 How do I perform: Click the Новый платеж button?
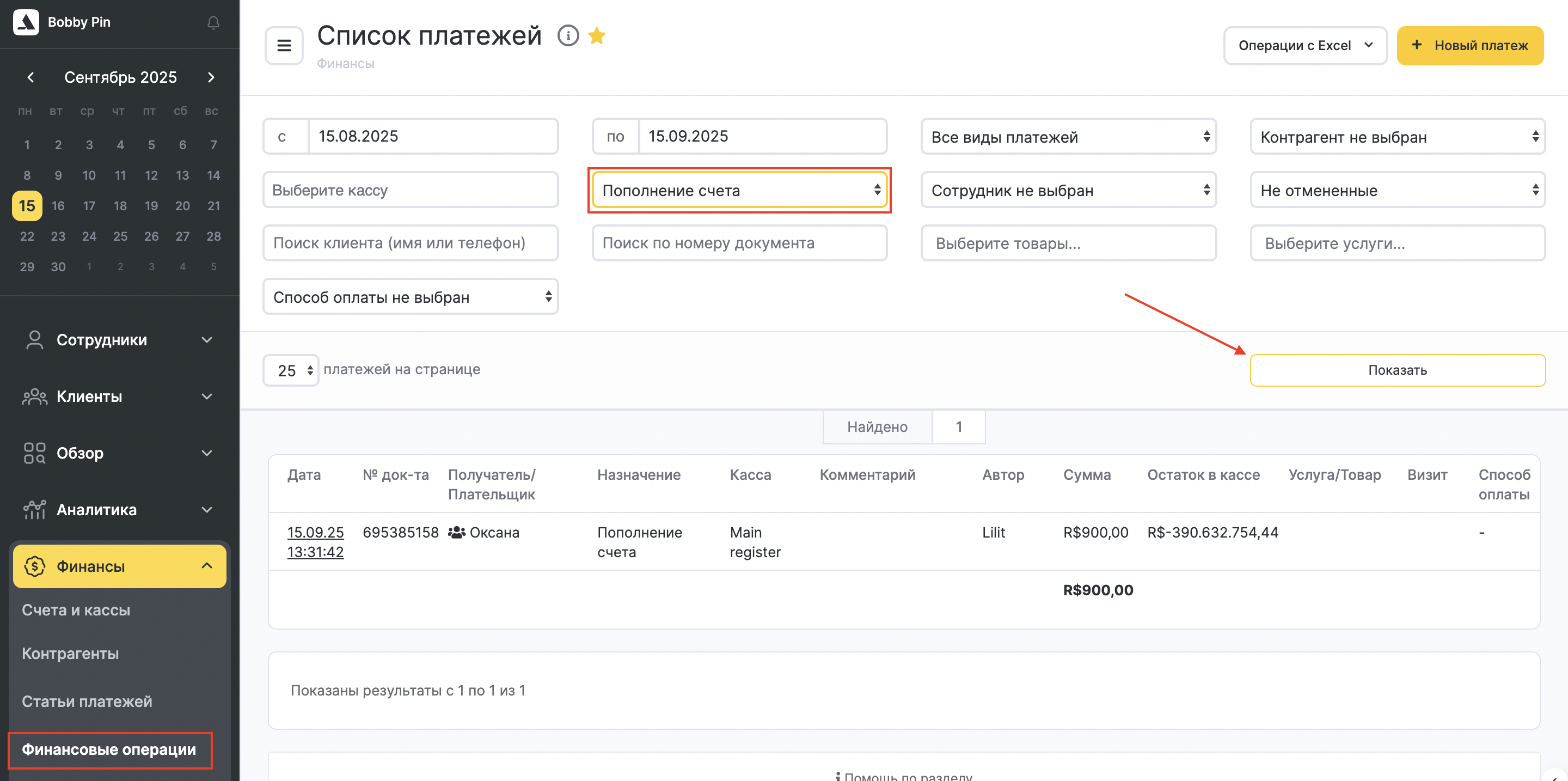(1469, 46)
